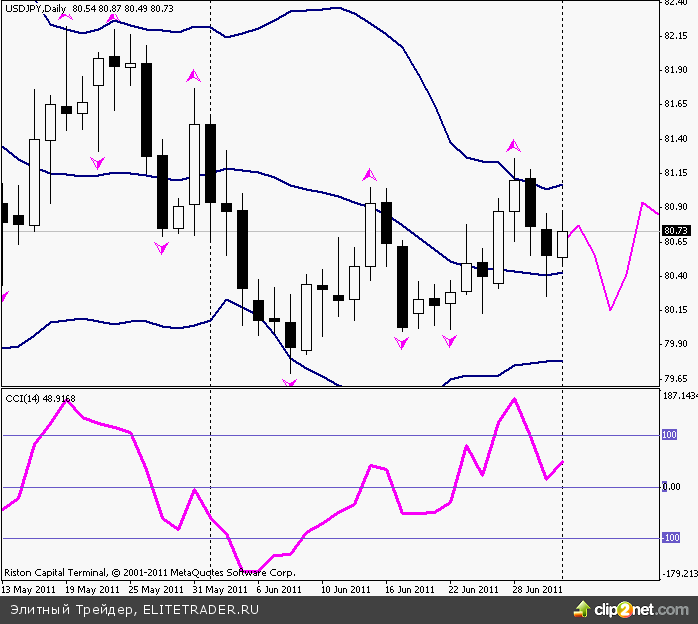Select the up fractal arrow above the mid-June white candle
Image resolution: width=698 pixels, height=624 pixels.
coord(370,175)
